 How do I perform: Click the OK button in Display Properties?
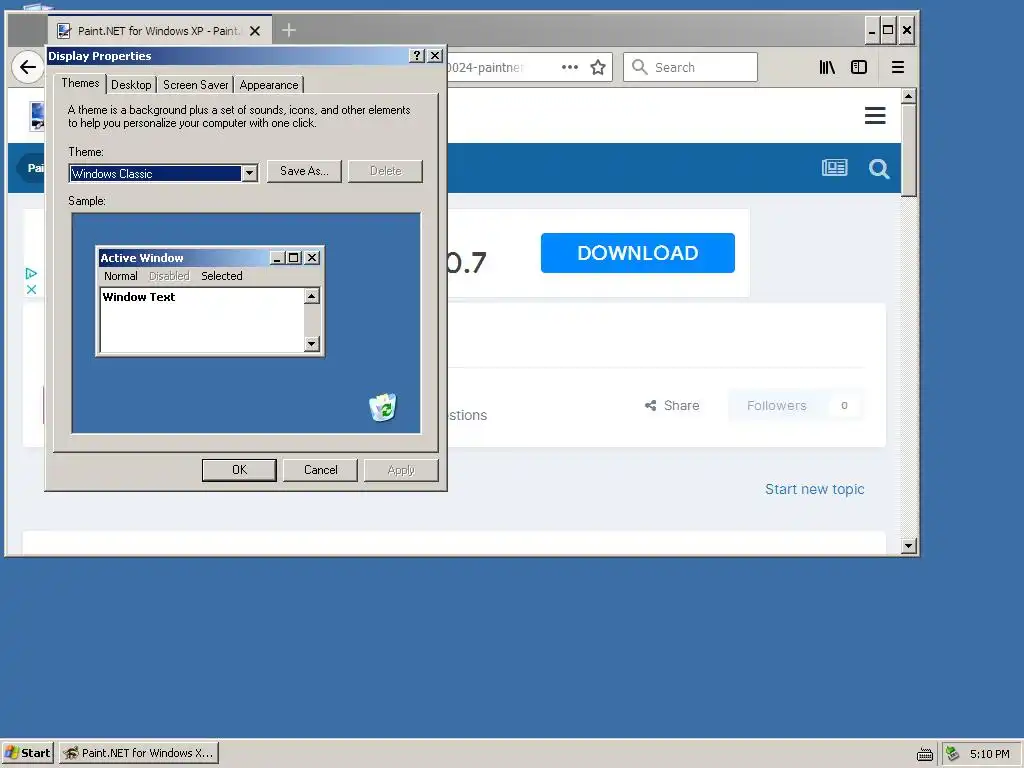pos(239,470)
